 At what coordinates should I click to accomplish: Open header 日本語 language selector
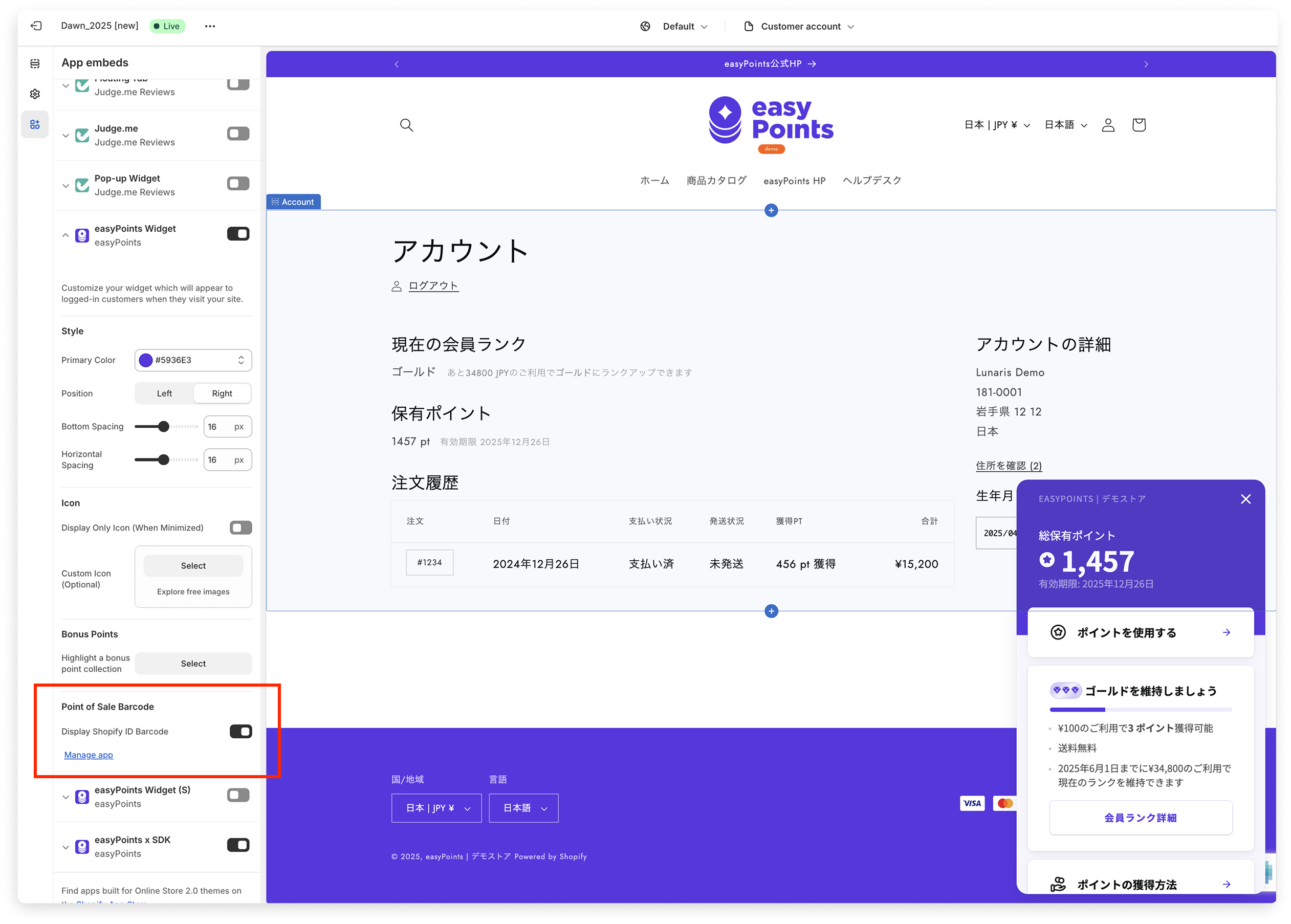(1066, 125)
